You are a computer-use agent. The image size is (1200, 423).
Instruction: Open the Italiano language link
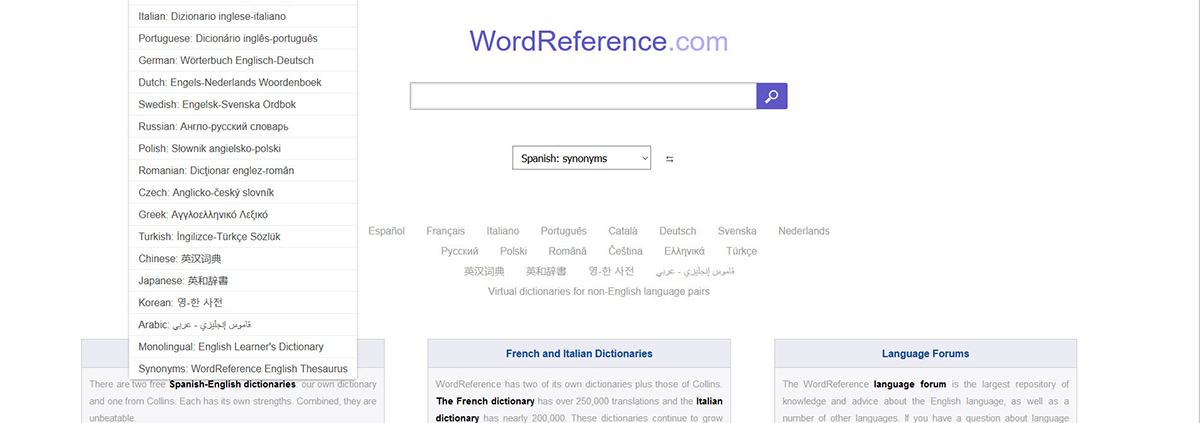pyautogui.click(x=503, y=231)
